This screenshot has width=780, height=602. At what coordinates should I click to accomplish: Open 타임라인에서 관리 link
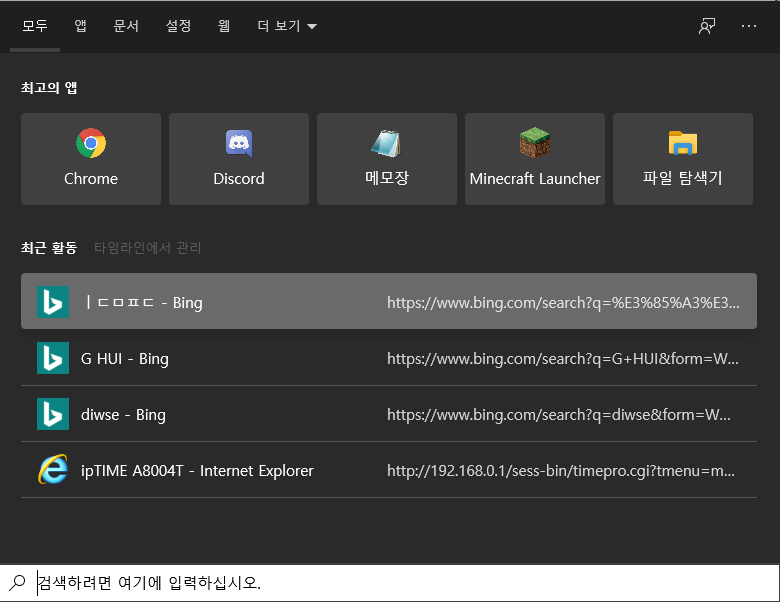coord(148,248)
